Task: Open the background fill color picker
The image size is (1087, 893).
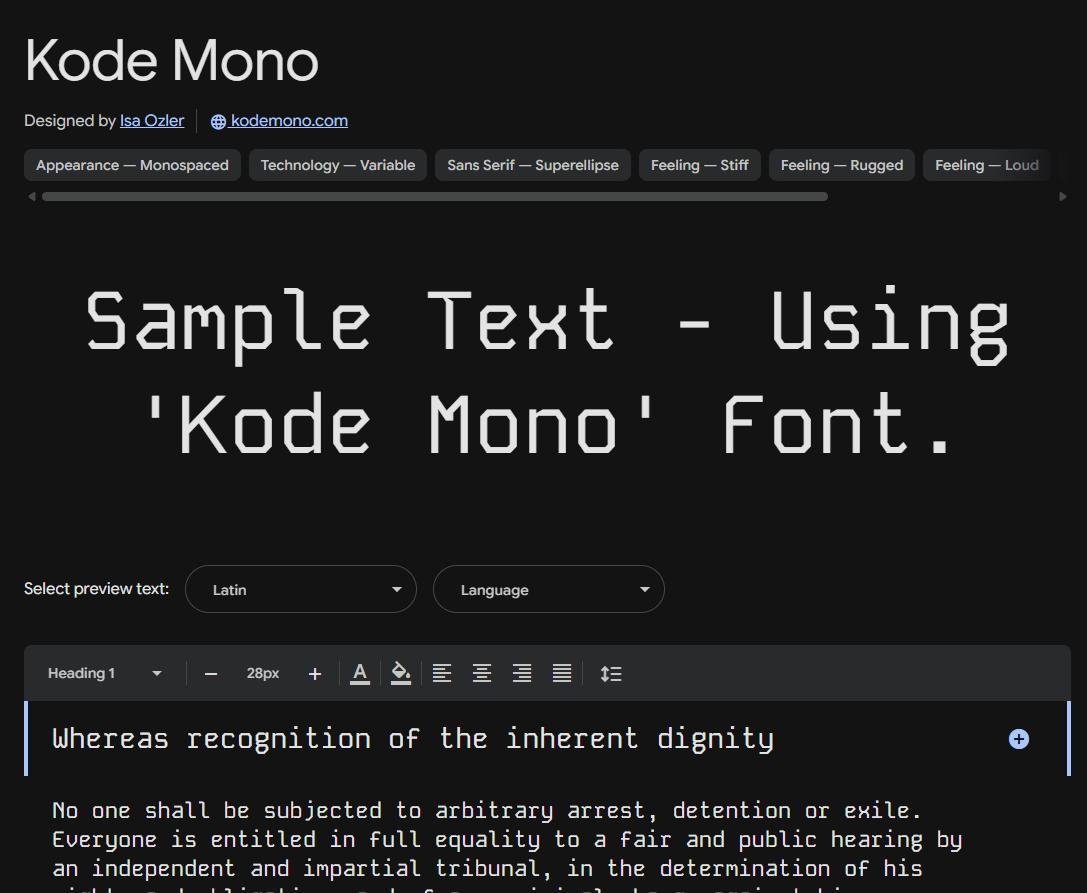Action: coord(401,673)
